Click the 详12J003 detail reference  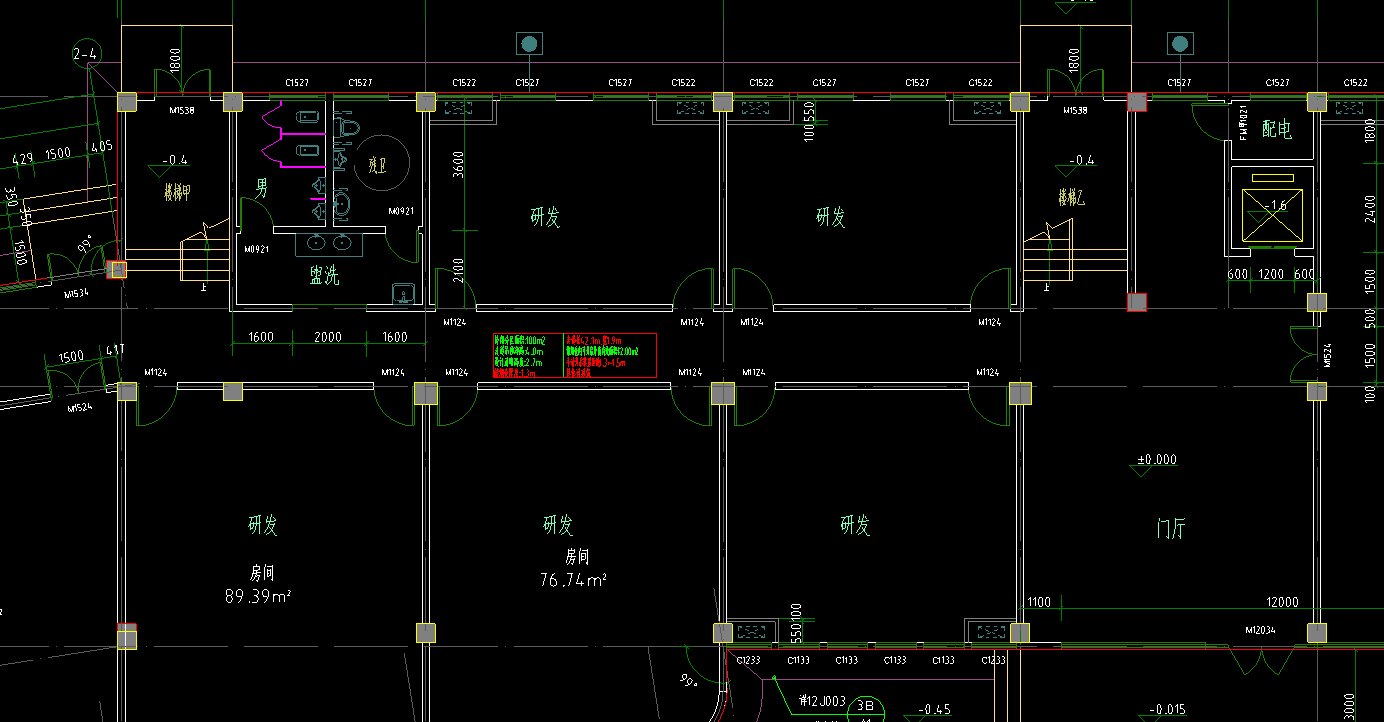tap(822, 701)
